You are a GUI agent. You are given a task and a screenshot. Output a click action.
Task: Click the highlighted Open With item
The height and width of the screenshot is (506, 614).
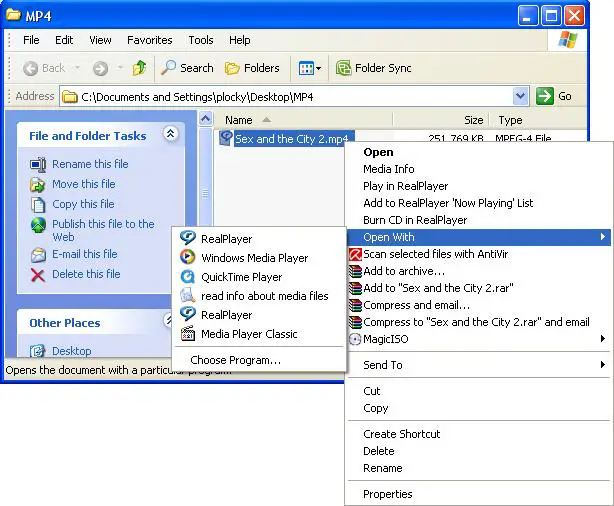479,237
